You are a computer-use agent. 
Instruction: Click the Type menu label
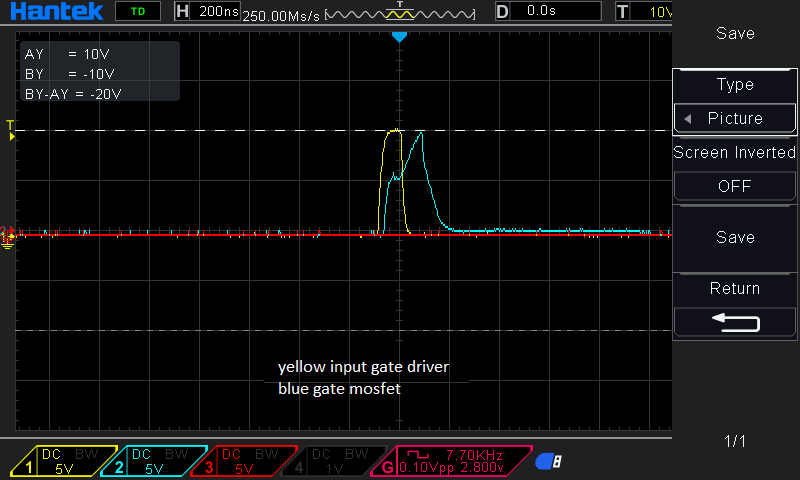(x=735, y=85)
